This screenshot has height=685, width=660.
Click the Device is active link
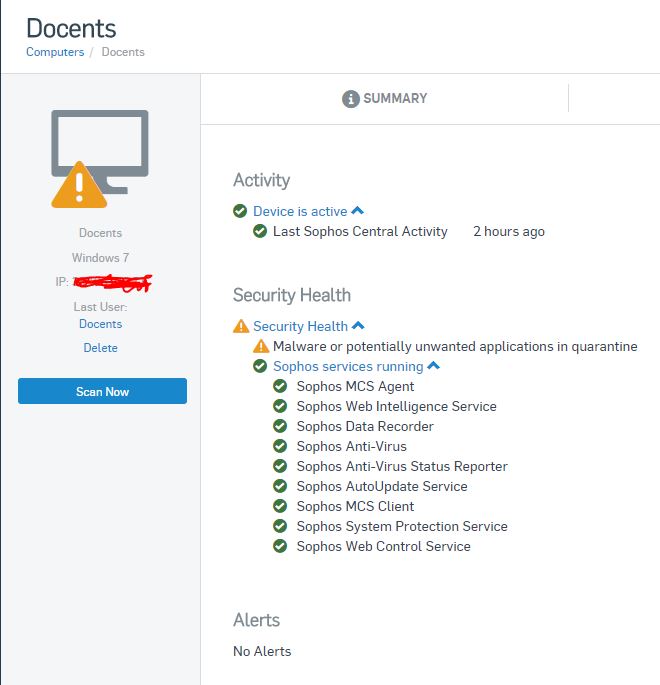tap(300, 211)
